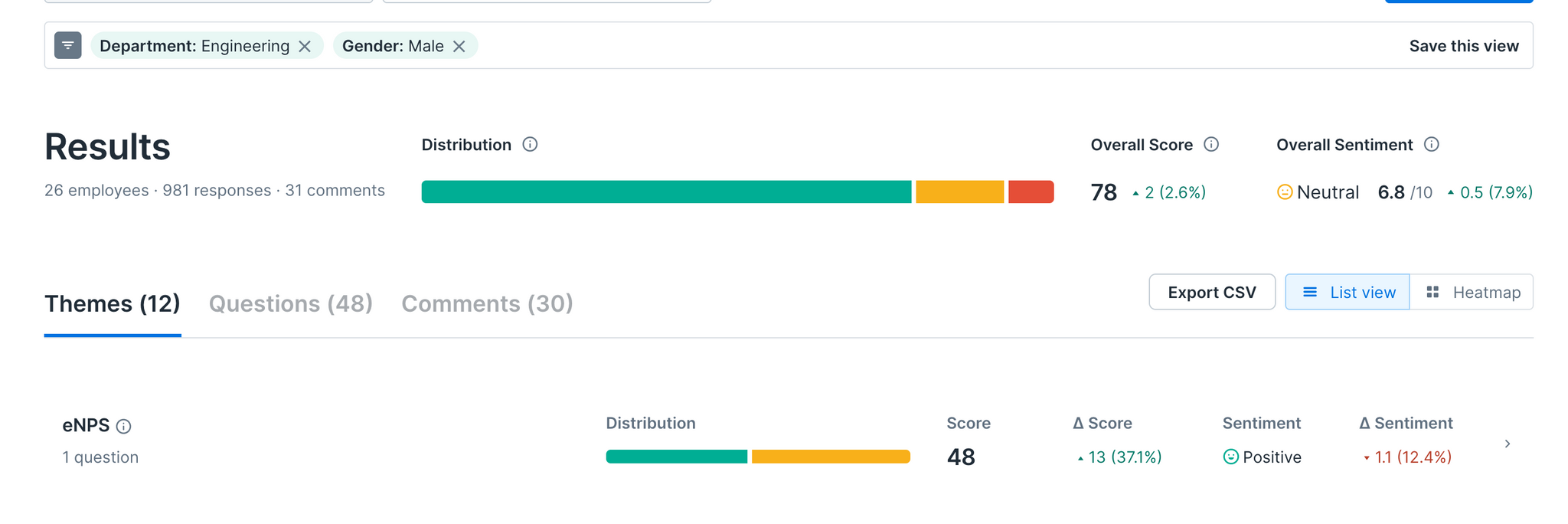
Task: Remove the Department: Engineering filter
Action: click(x=305, y=47)
